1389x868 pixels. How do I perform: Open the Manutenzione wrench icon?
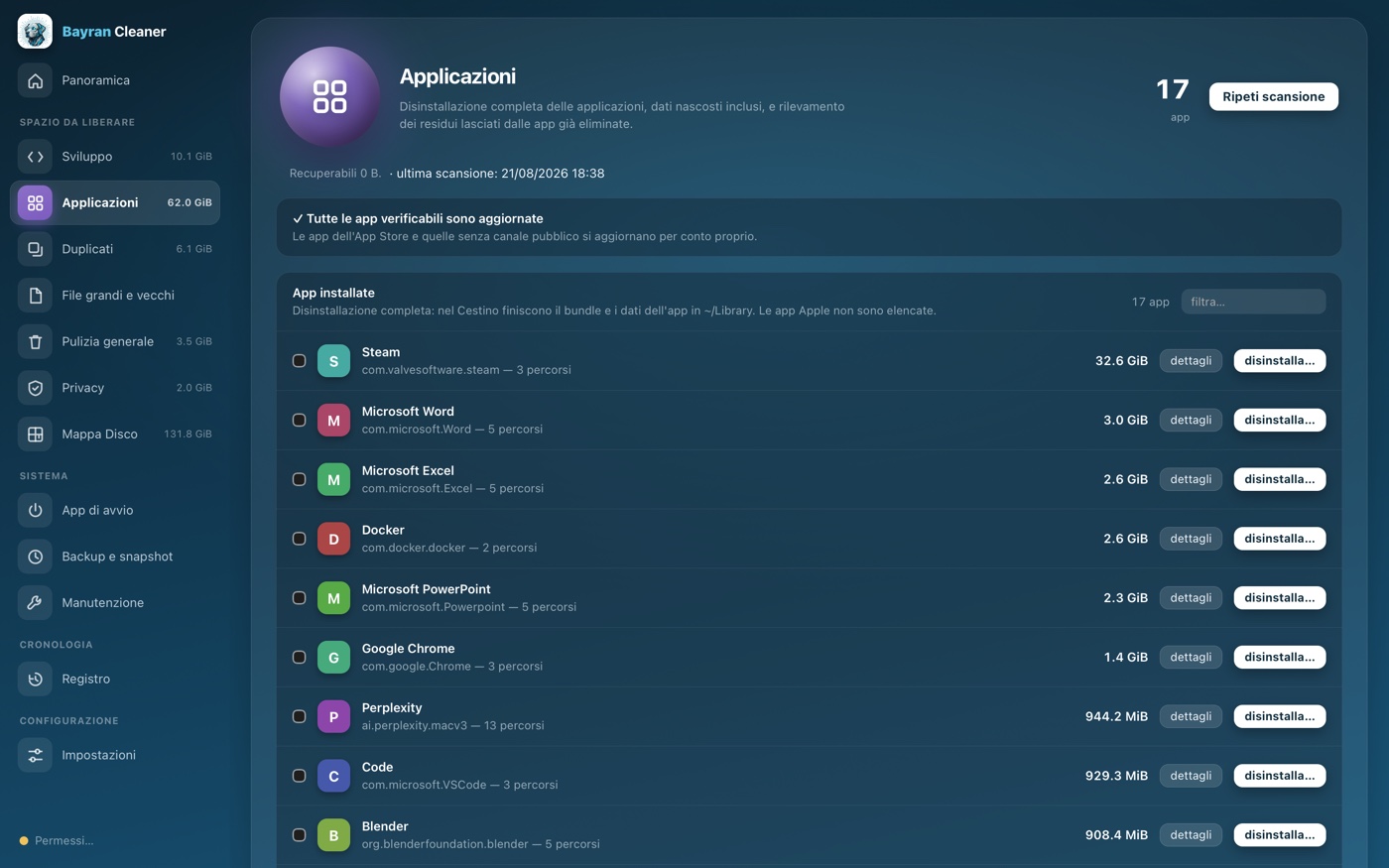coord(35,603)
